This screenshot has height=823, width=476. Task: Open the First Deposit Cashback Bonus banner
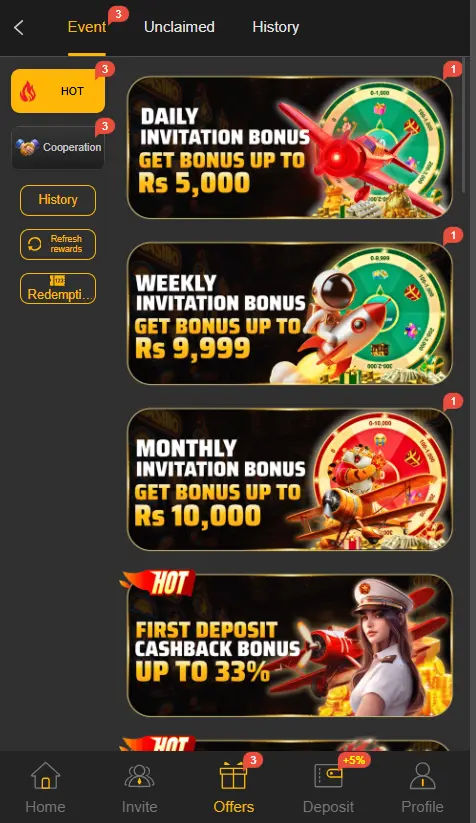tap(290, 645)
